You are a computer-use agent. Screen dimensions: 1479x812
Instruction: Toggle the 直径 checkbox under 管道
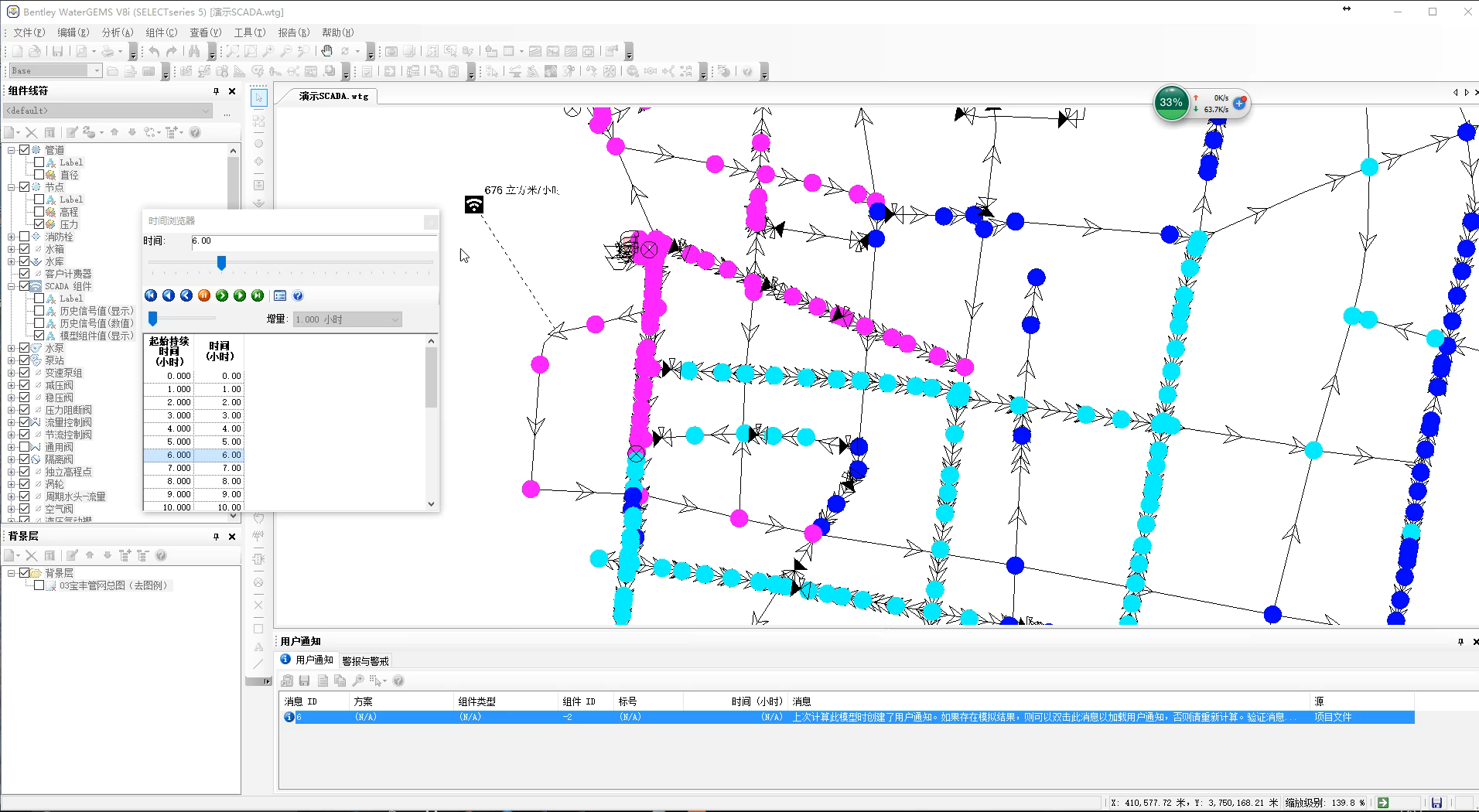(39, 175)
